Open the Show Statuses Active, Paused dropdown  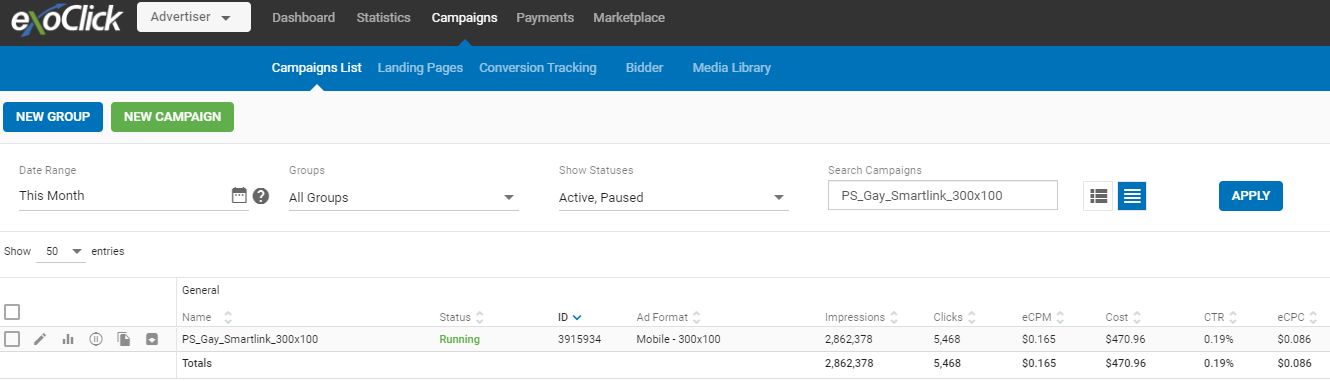click(674, 197)
